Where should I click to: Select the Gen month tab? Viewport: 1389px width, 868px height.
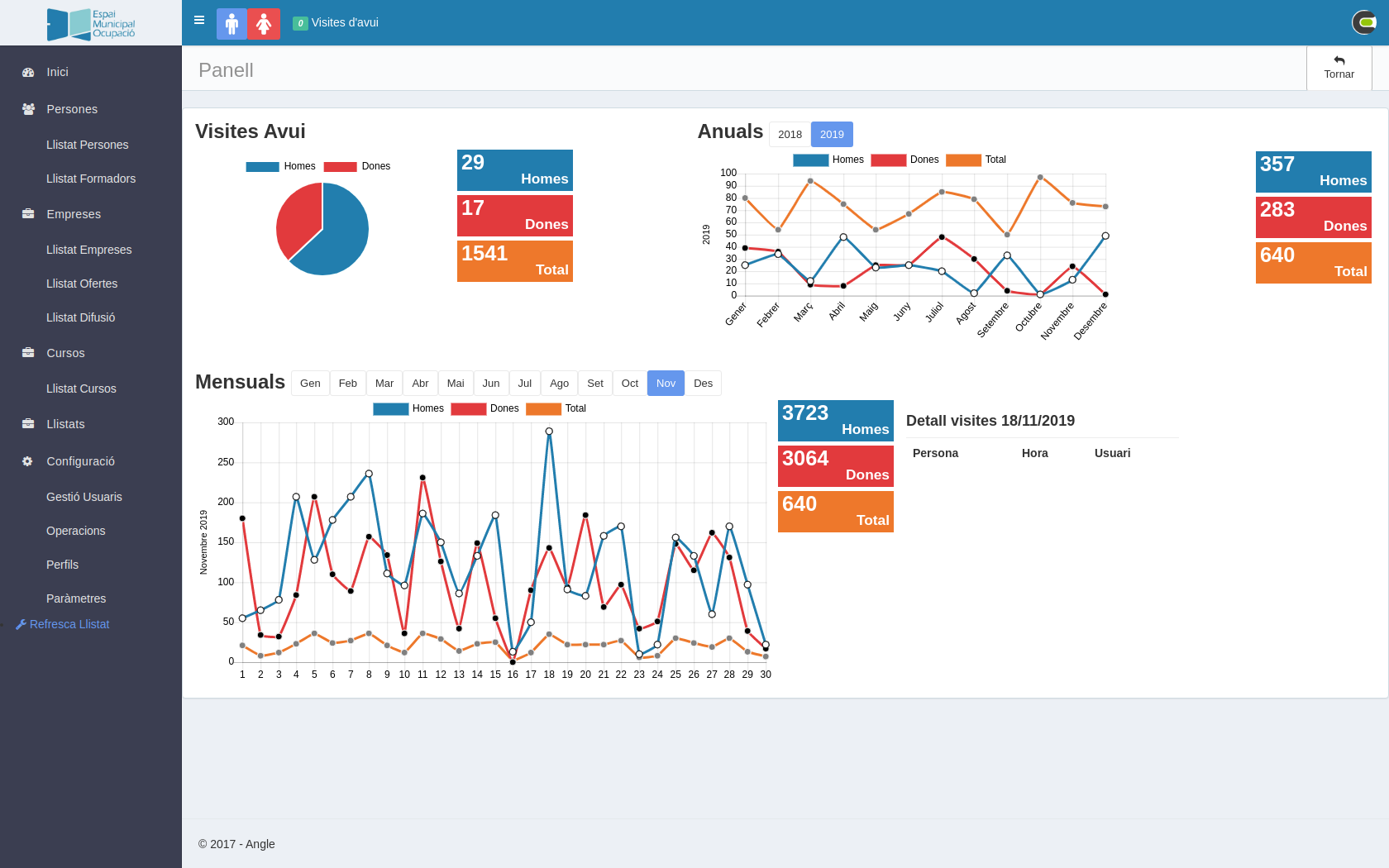310,384
